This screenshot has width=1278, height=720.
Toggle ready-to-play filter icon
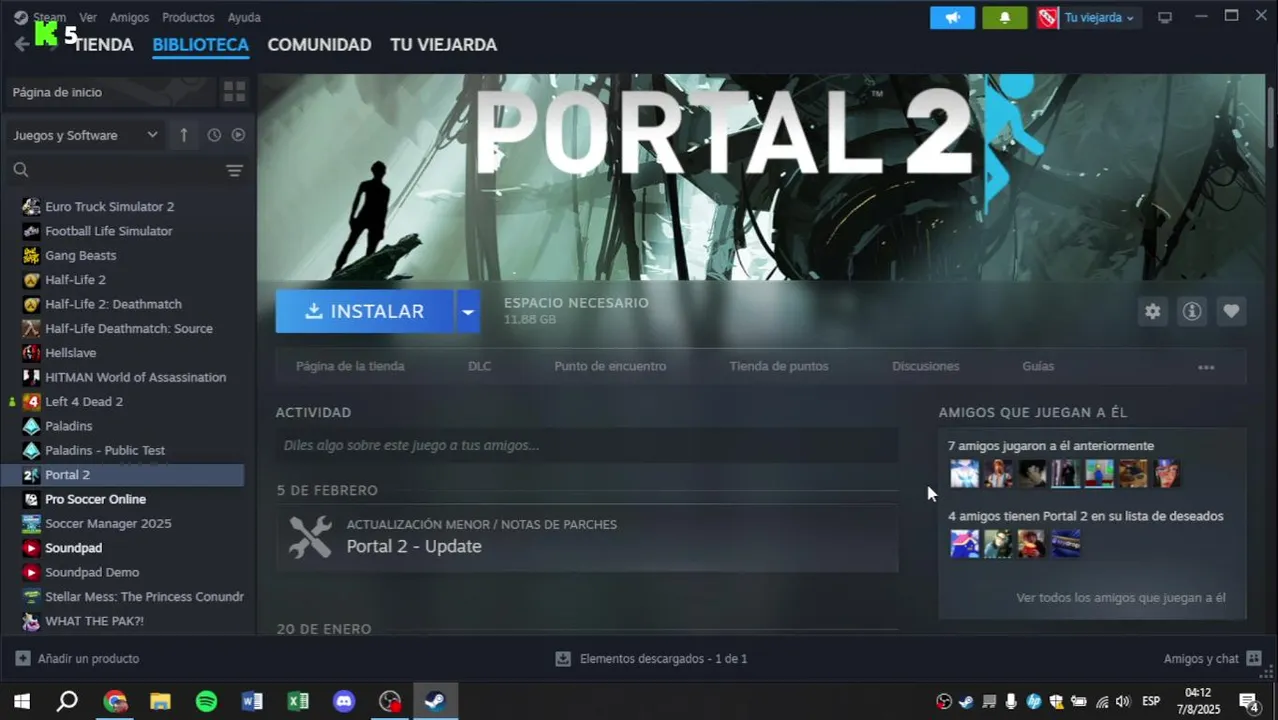(238, 135)
